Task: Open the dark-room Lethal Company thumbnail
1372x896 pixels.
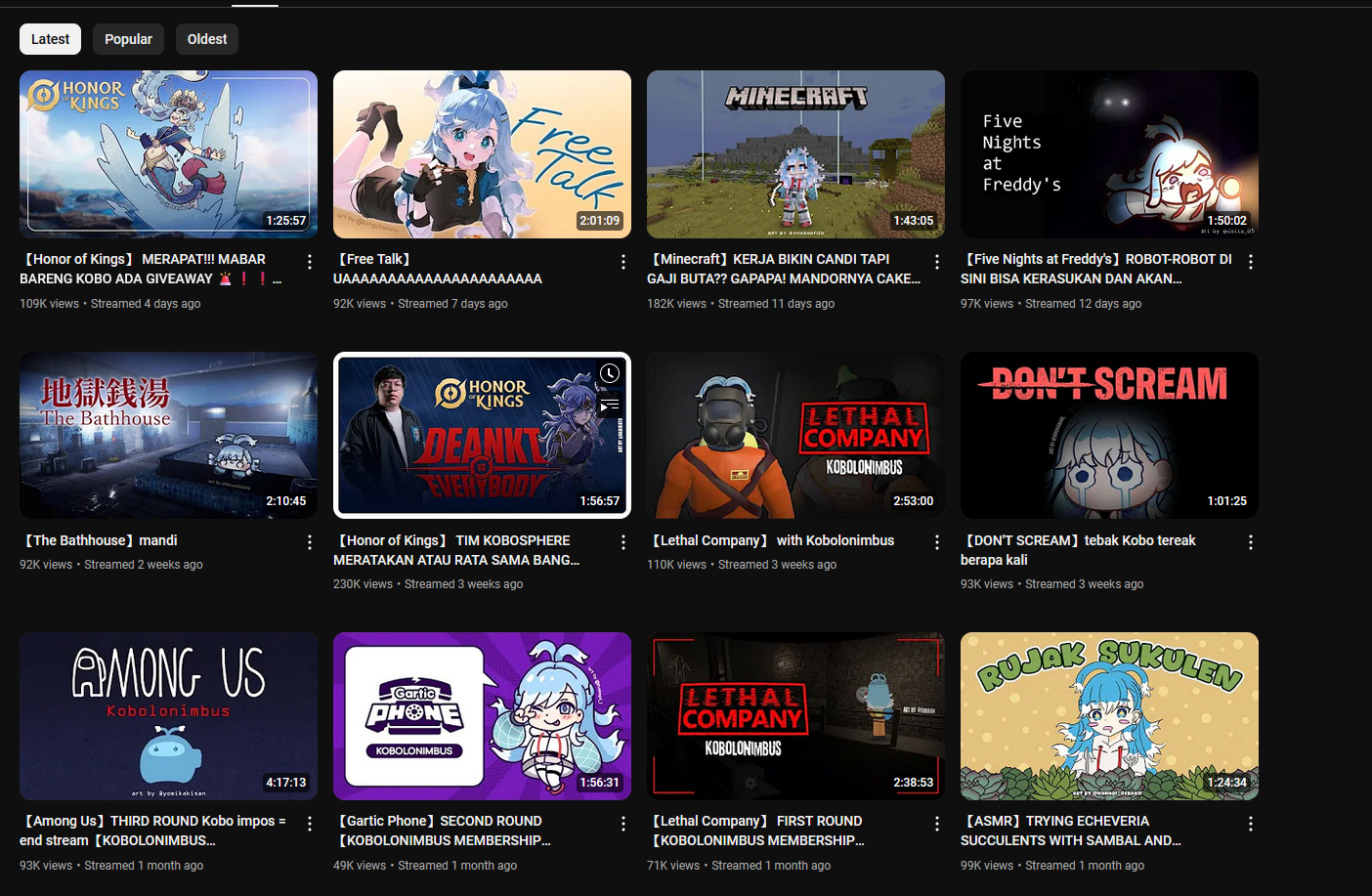Action: [795, 716]
